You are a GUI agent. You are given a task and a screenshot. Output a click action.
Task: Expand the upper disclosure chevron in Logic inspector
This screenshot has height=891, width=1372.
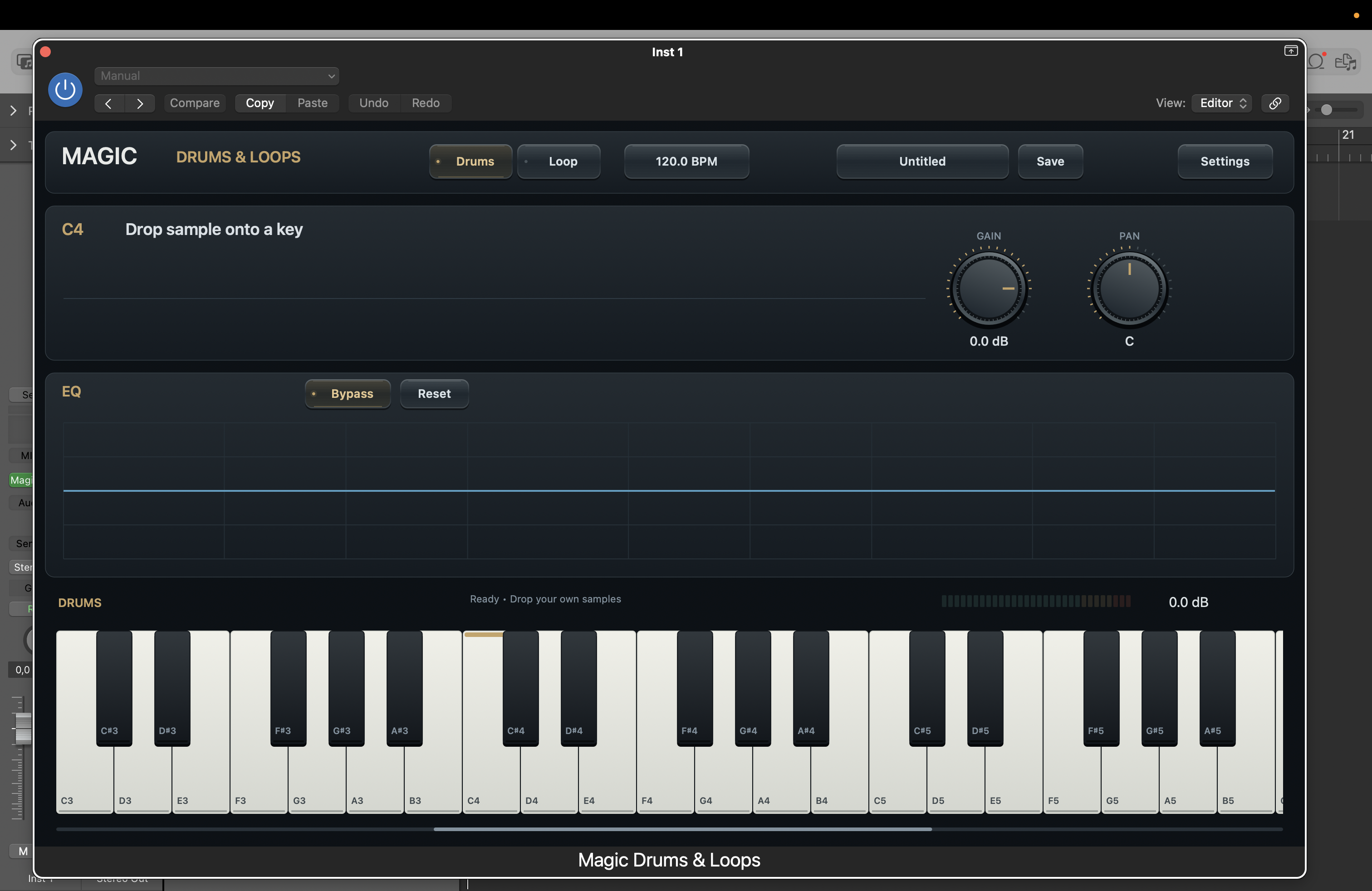[13, 111]
